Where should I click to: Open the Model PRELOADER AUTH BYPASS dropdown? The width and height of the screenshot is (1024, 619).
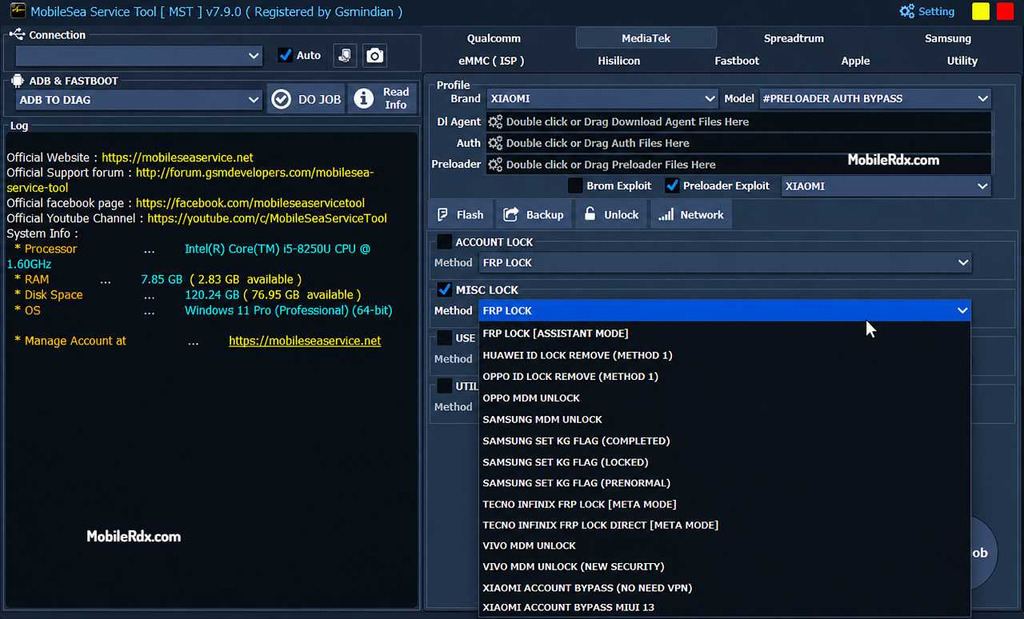(x=874, y=99)
